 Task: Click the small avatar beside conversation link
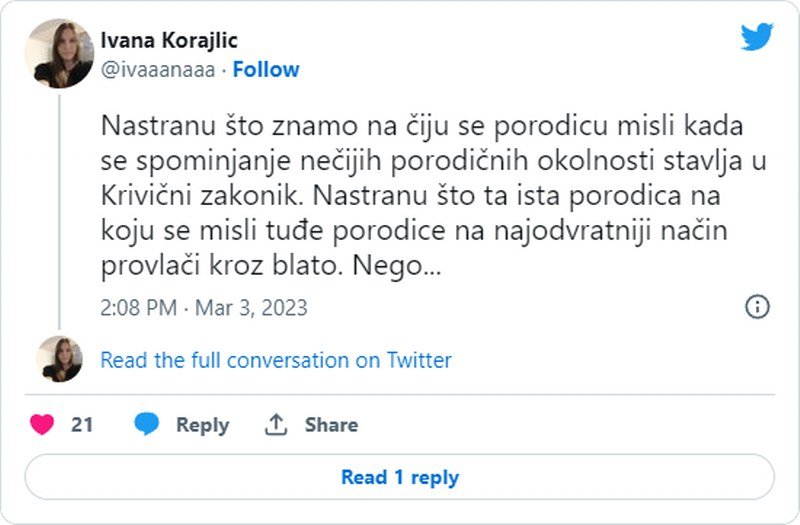click(59, 359)
